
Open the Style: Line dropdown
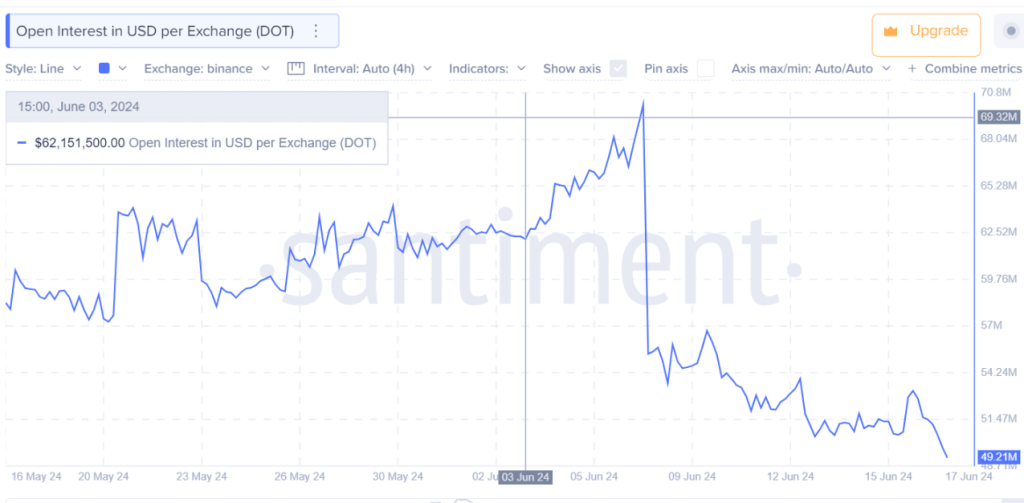(x=44, y=68)
